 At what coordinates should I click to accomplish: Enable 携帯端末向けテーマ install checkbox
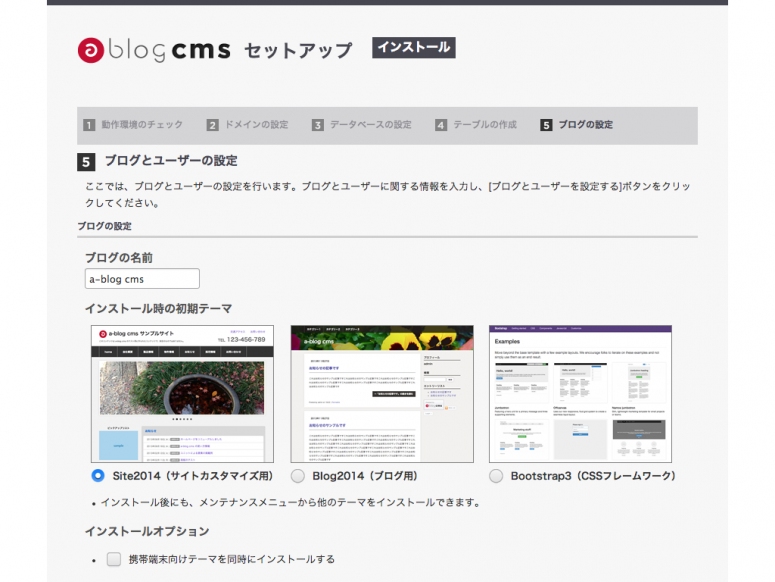pos(114,559)
